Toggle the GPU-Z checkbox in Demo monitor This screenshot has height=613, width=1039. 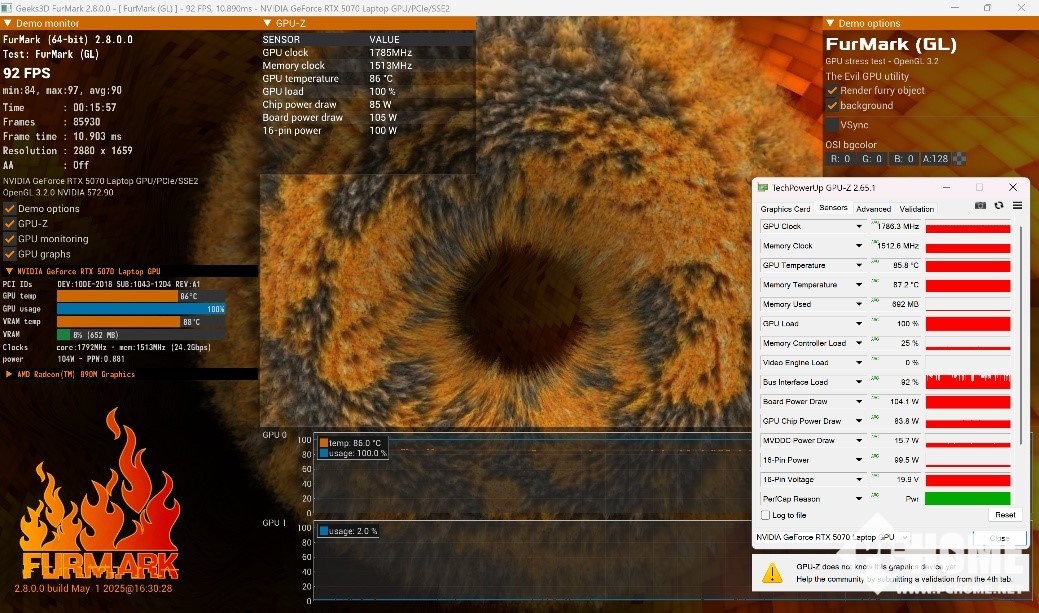10,223
